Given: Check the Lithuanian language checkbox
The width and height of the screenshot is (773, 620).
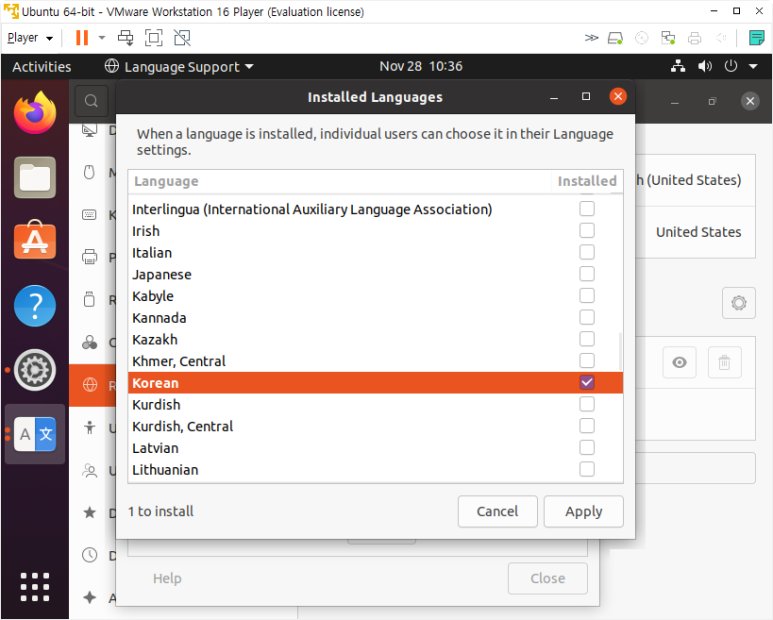Looking at the screenshot, I should click(587, 469).
